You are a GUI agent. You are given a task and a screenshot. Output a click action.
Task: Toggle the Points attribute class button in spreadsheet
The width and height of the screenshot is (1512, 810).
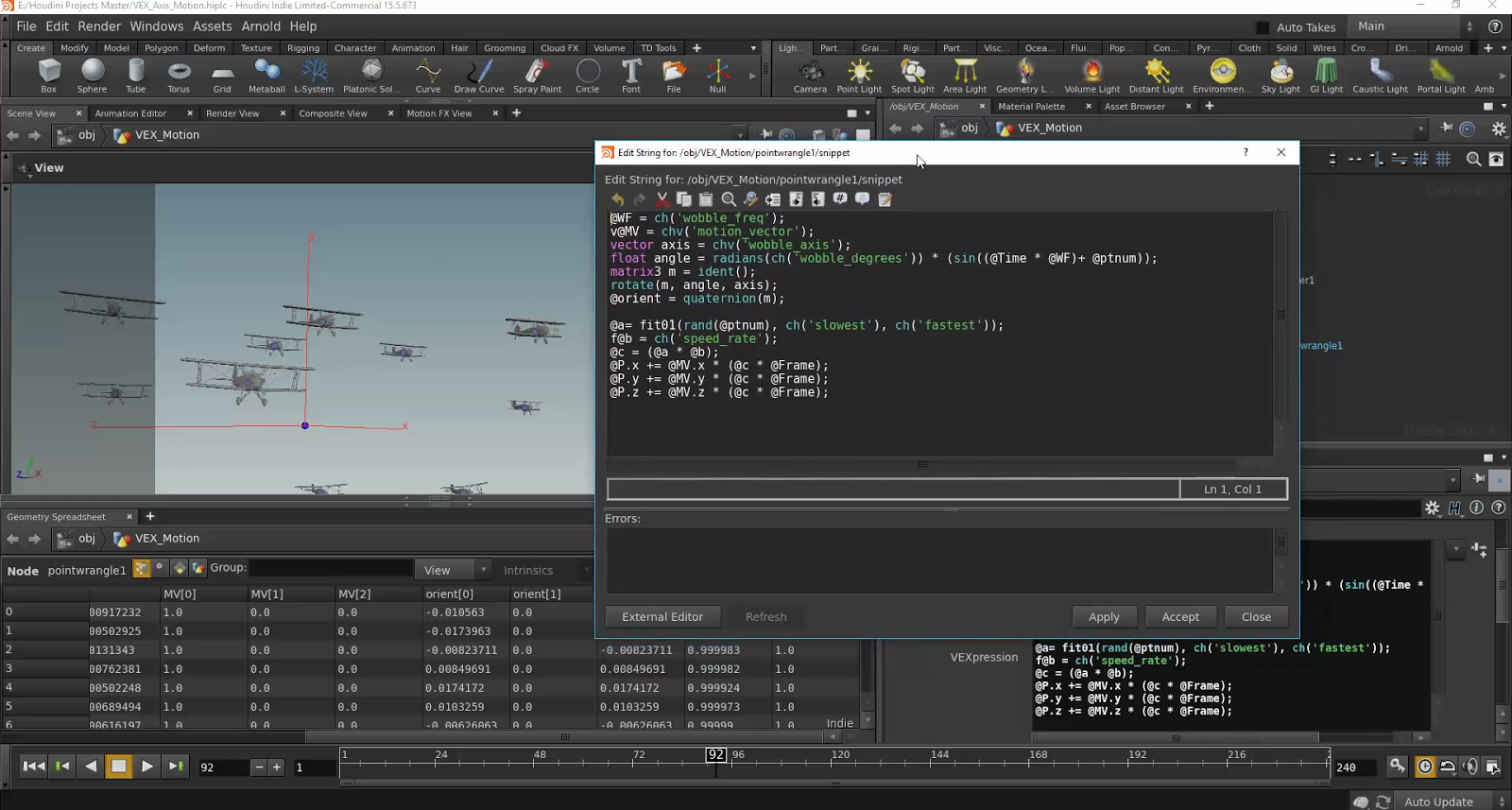(x=141, y=568)
